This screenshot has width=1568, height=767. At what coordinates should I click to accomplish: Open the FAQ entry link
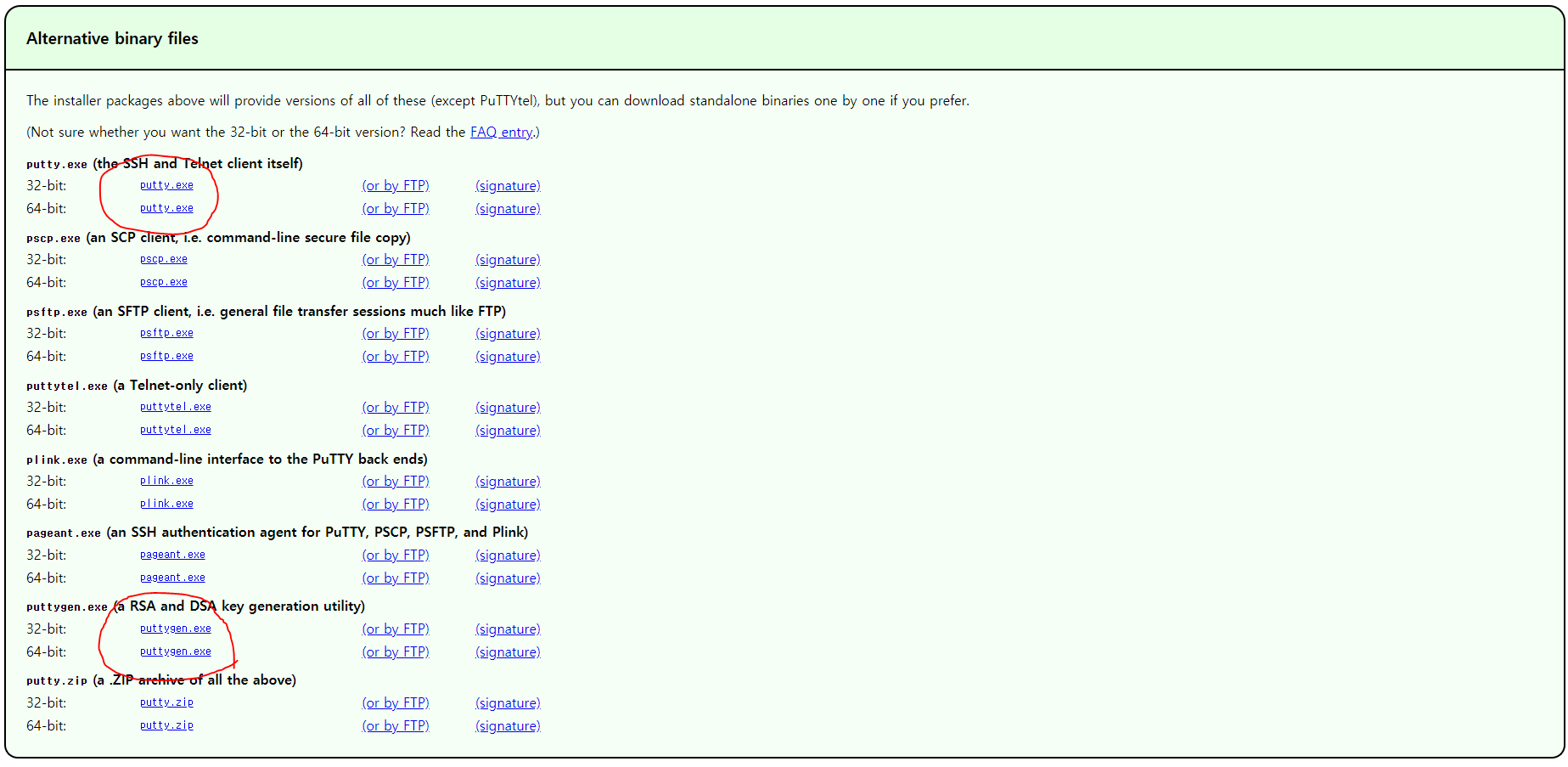point(502,133)
